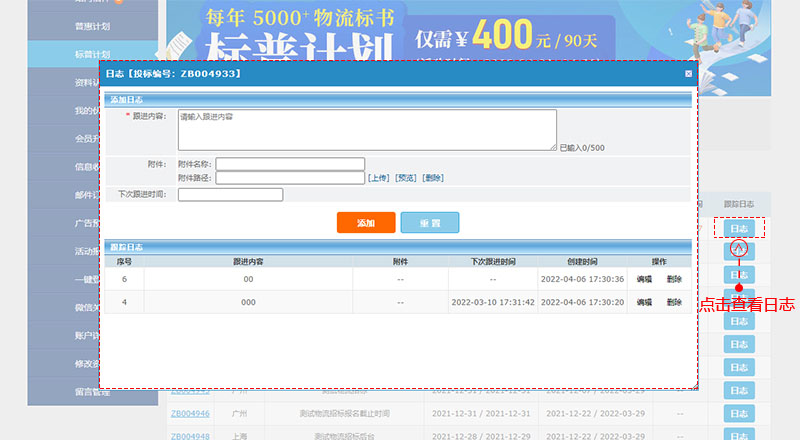Click the [上传] attachment link
The image size is (800, 440).
(x=379, y=178)
